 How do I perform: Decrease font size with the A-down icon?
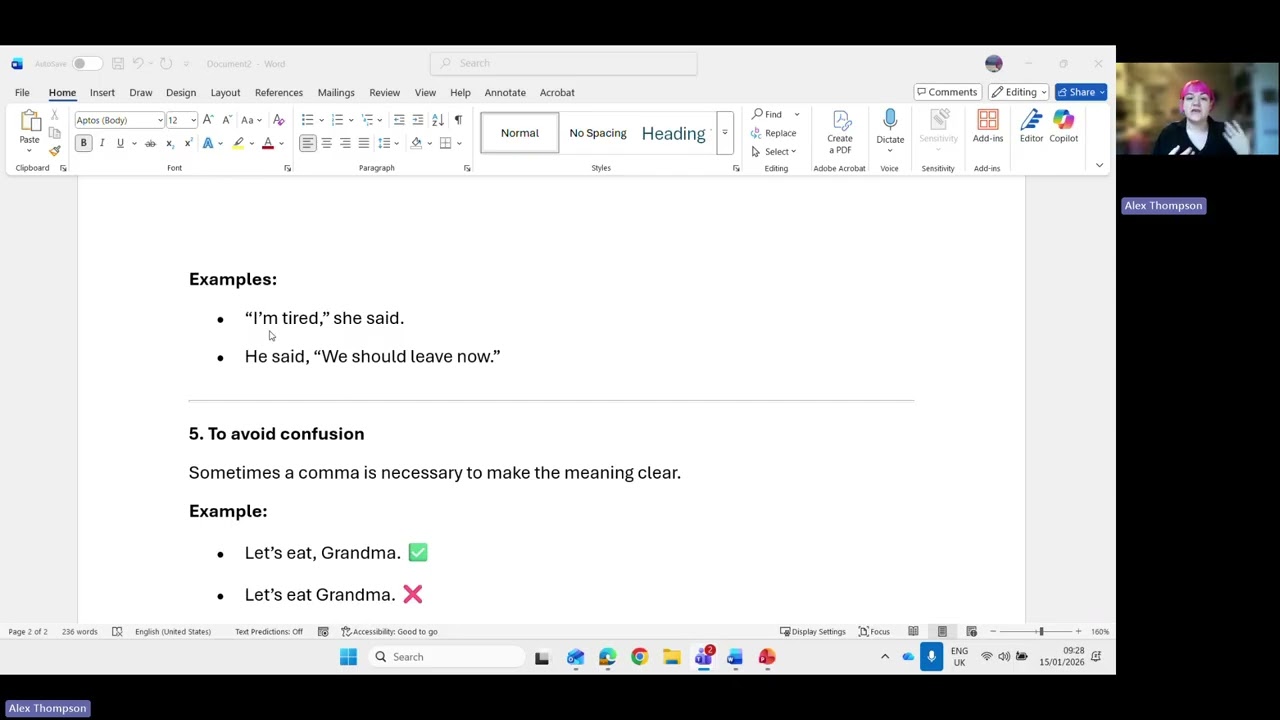click(226, 120)
